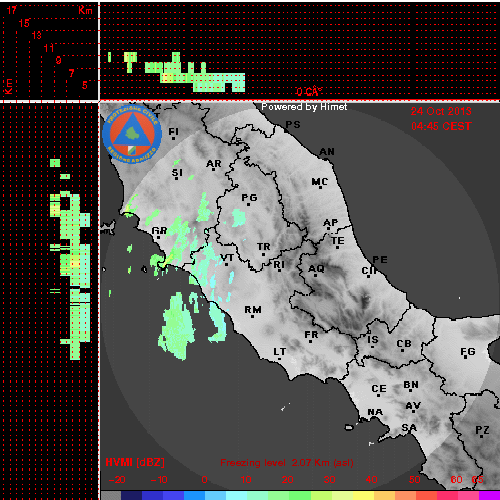Image resolution: width=500 pixels, height=500 pixels.
Task: Click the AP city label on map
Action: [331, 223]
